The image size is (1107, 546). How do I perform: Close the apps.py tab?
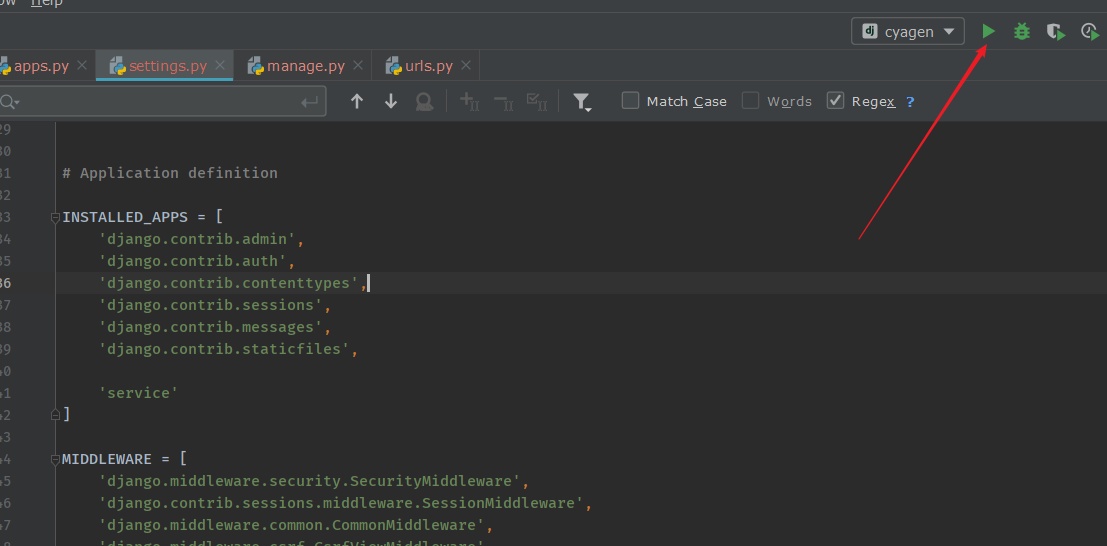pos(82,66)
